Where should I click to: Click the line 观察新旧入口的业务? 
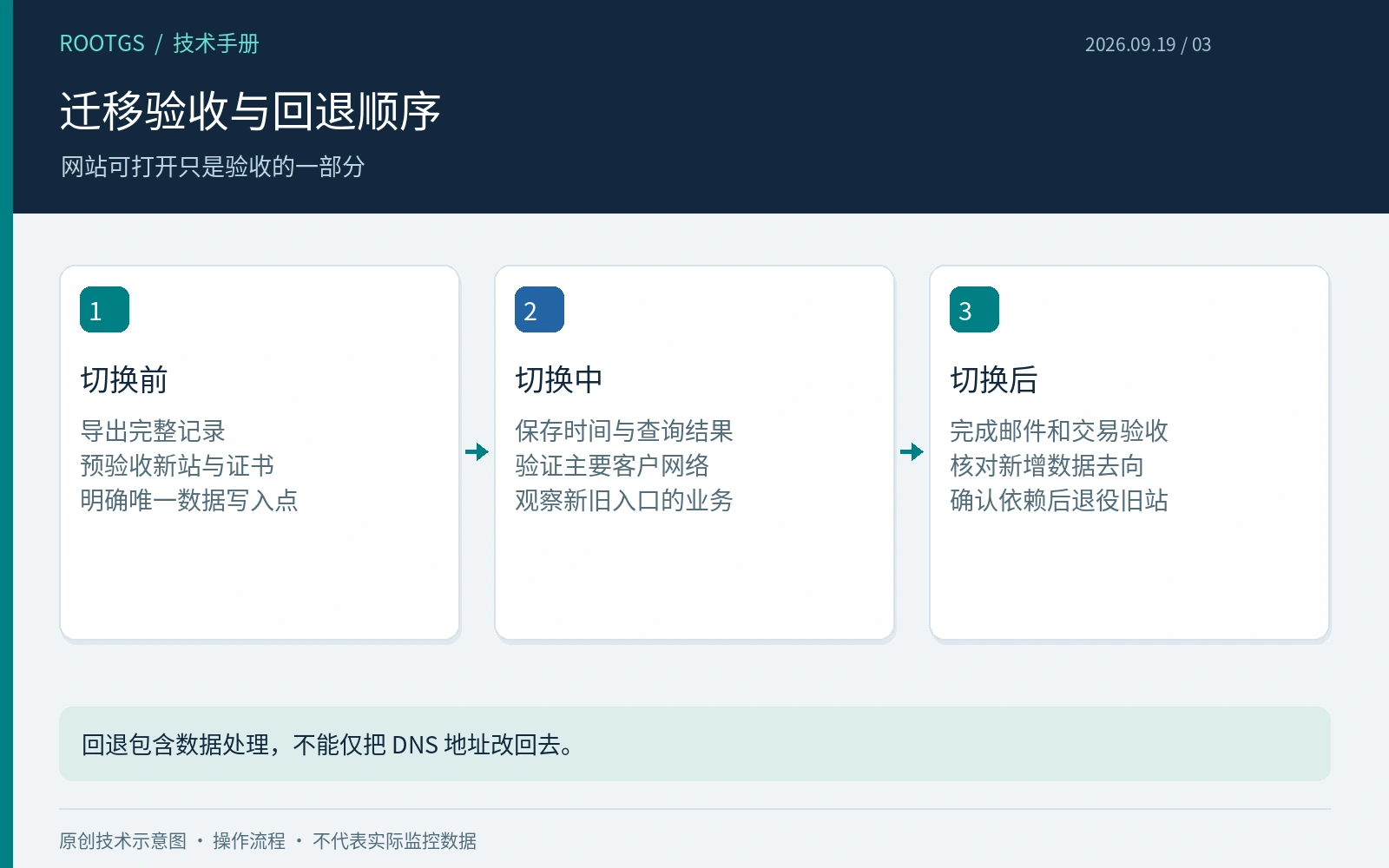pos(624,501)
